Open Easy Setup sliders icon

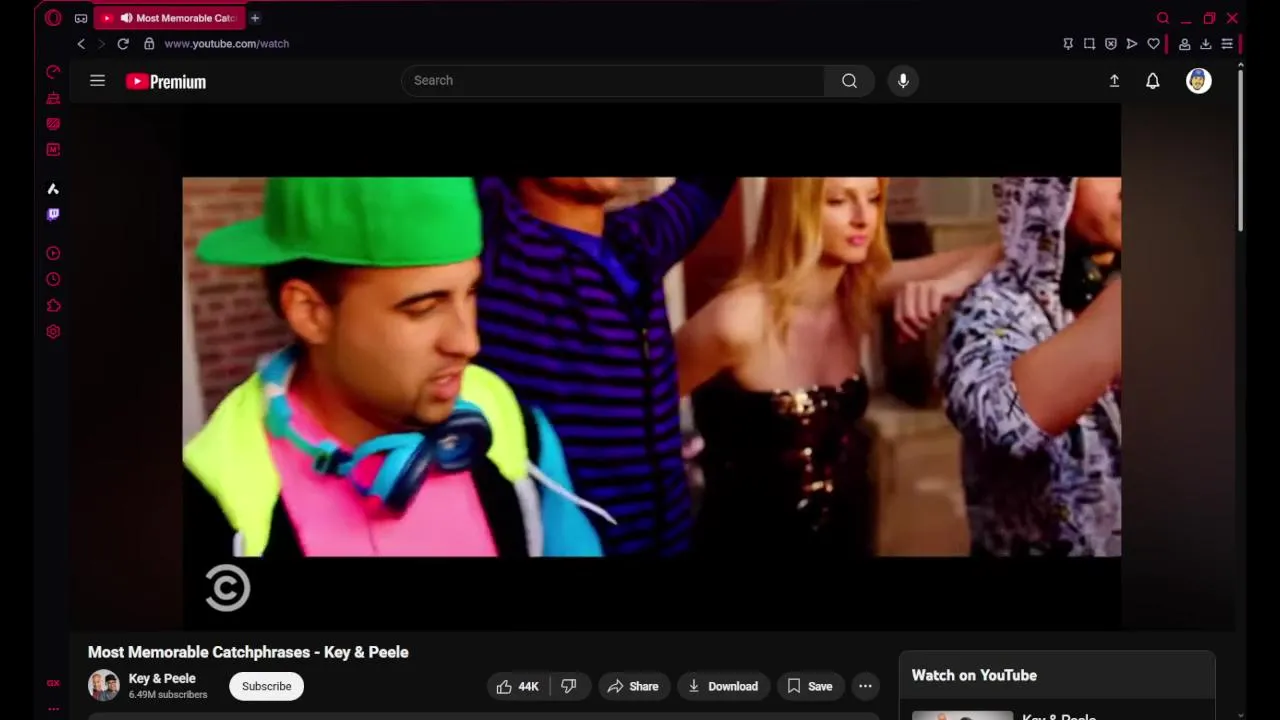point(1227,44)
